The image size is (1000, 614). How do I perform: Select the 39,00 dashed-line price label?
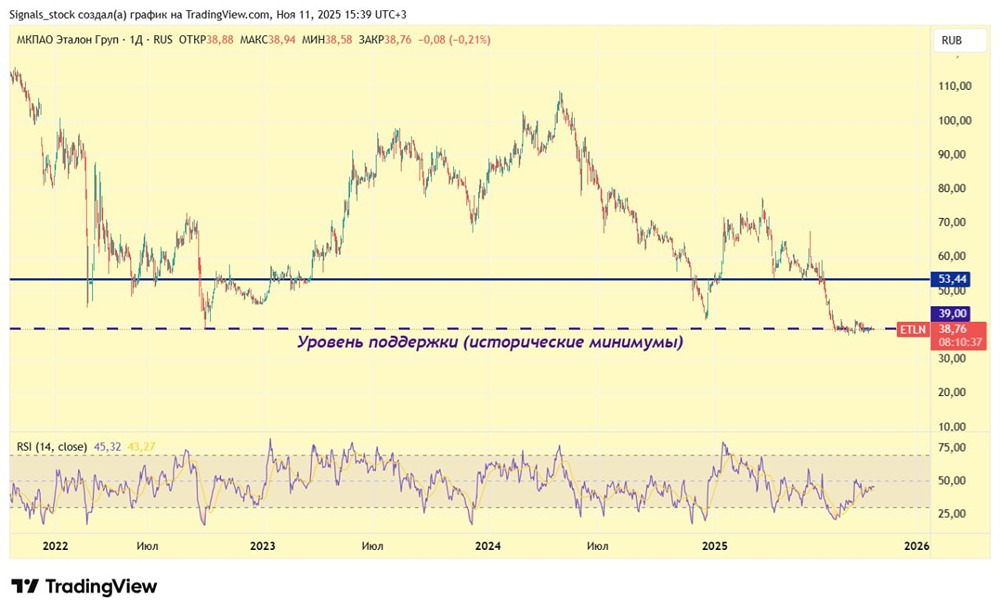coord(951,313)
